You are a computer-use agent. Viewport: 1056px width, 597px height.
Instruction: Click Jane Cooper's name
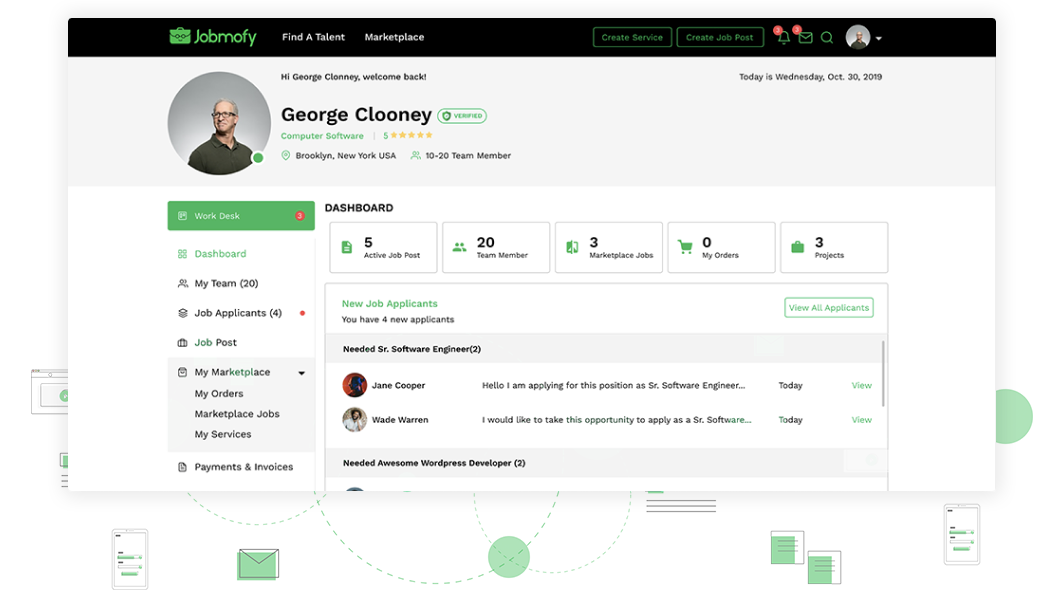click(x=399, y=385)
